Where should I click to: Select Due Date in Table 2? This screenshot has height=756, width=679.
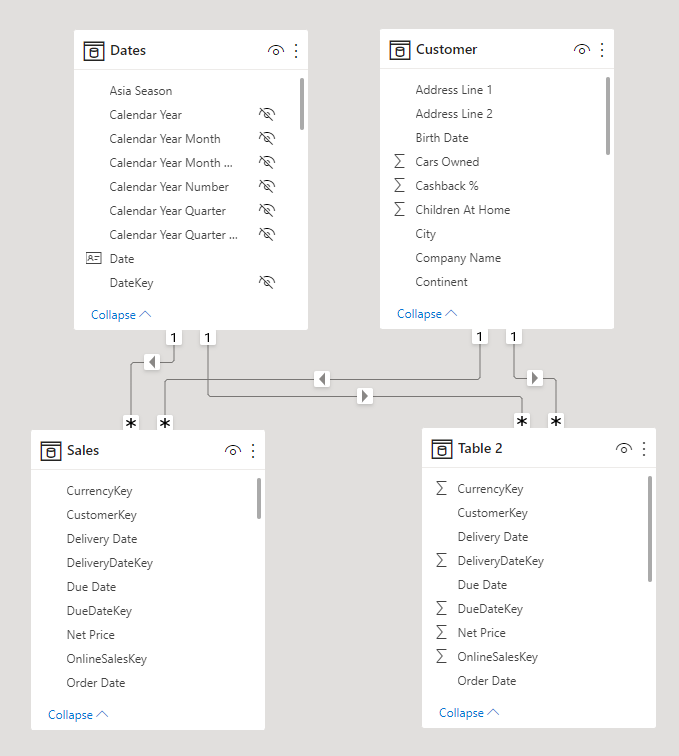pos(482,585)
